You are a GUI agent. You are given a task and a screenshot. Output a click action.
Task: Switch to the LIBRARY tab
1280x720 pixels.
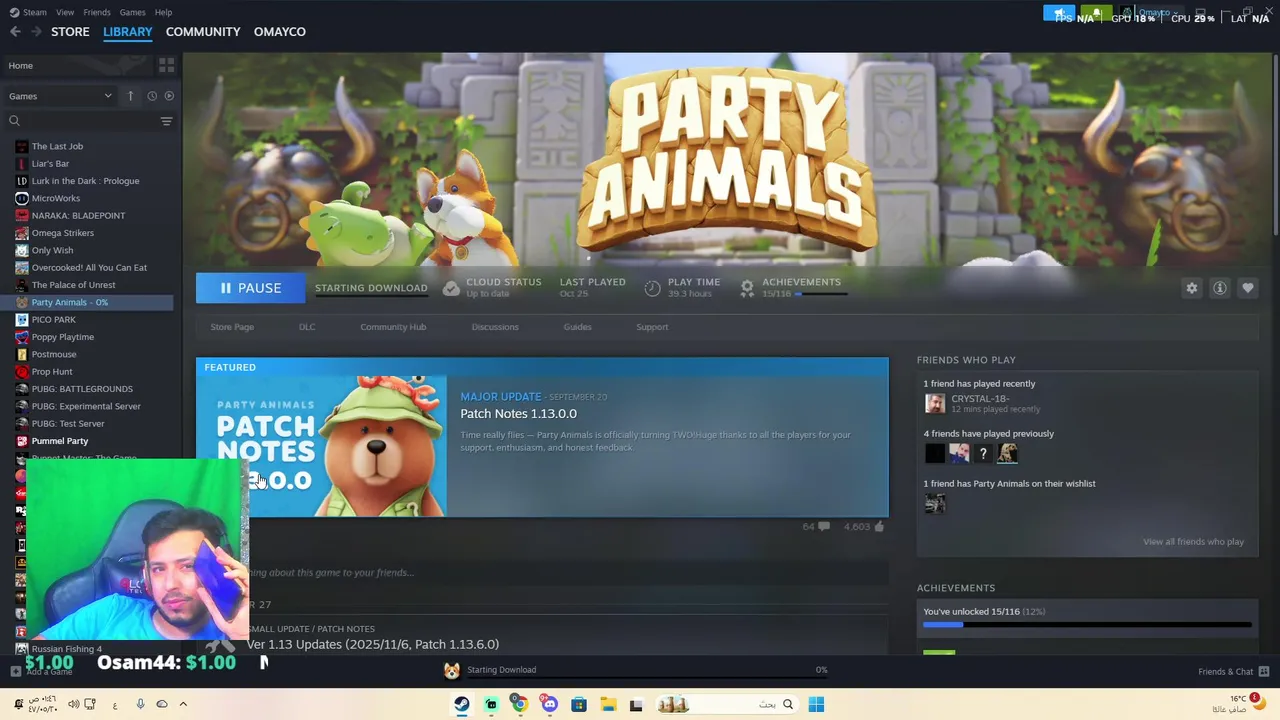(128, 32)
